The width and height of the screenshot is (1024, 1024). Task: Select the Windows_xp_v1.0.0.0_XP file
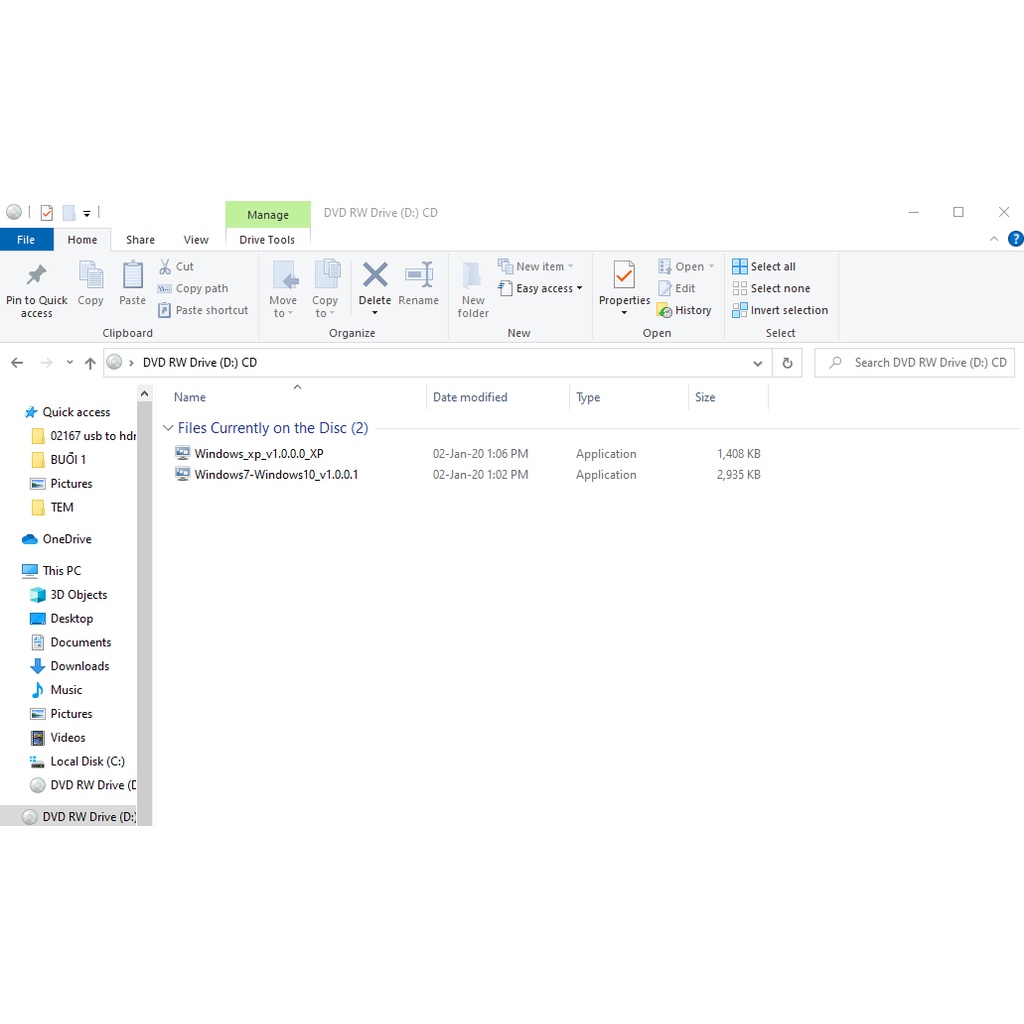pos(258,454)
